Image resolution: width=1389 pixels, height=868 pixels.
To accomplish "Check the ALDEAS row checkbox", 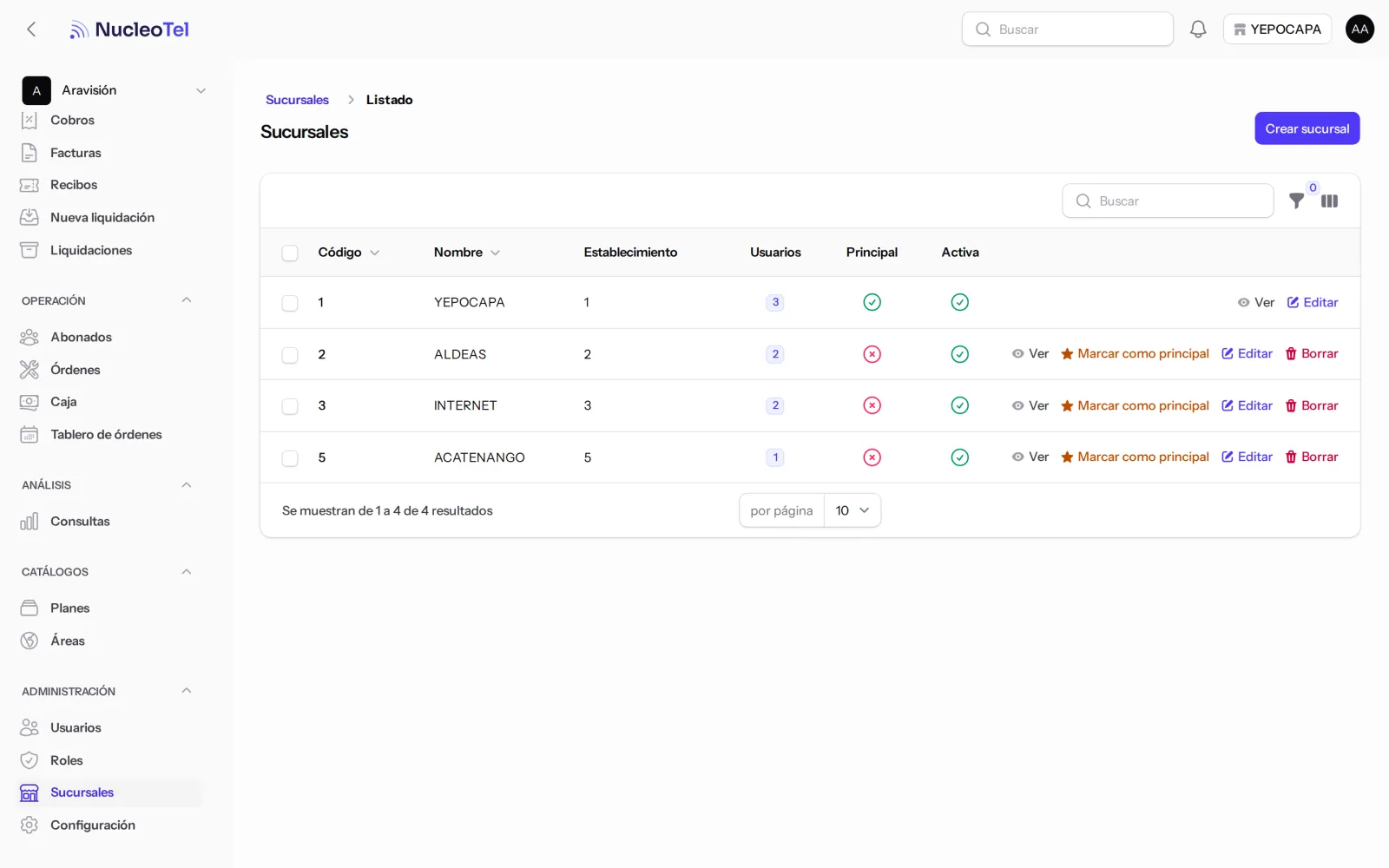I will pos(290,355).
